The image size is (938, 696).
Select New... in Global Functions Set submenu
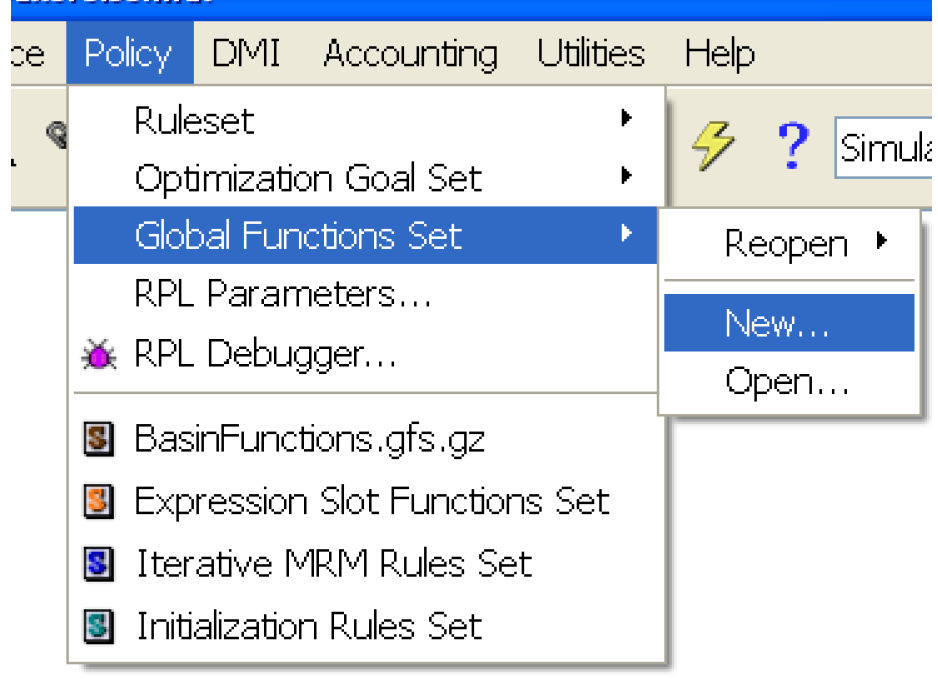point(777,323)
